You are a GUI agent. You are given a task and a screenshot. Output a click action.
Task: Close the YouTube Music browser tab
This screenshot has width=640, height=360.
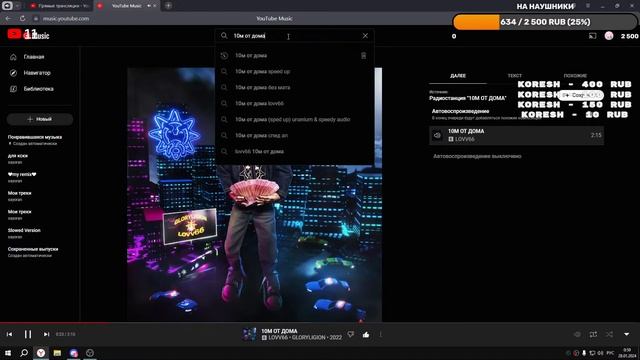[155, 6]
